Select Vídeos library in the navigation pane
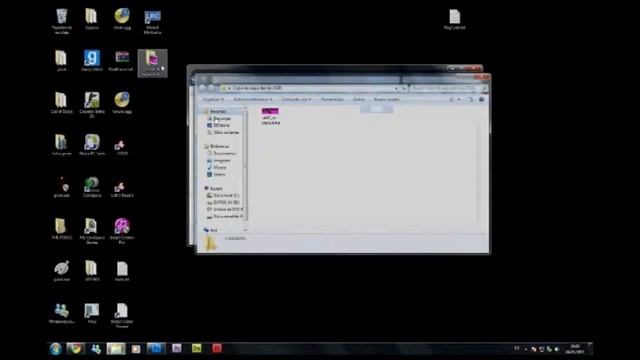 coord(219,174)
